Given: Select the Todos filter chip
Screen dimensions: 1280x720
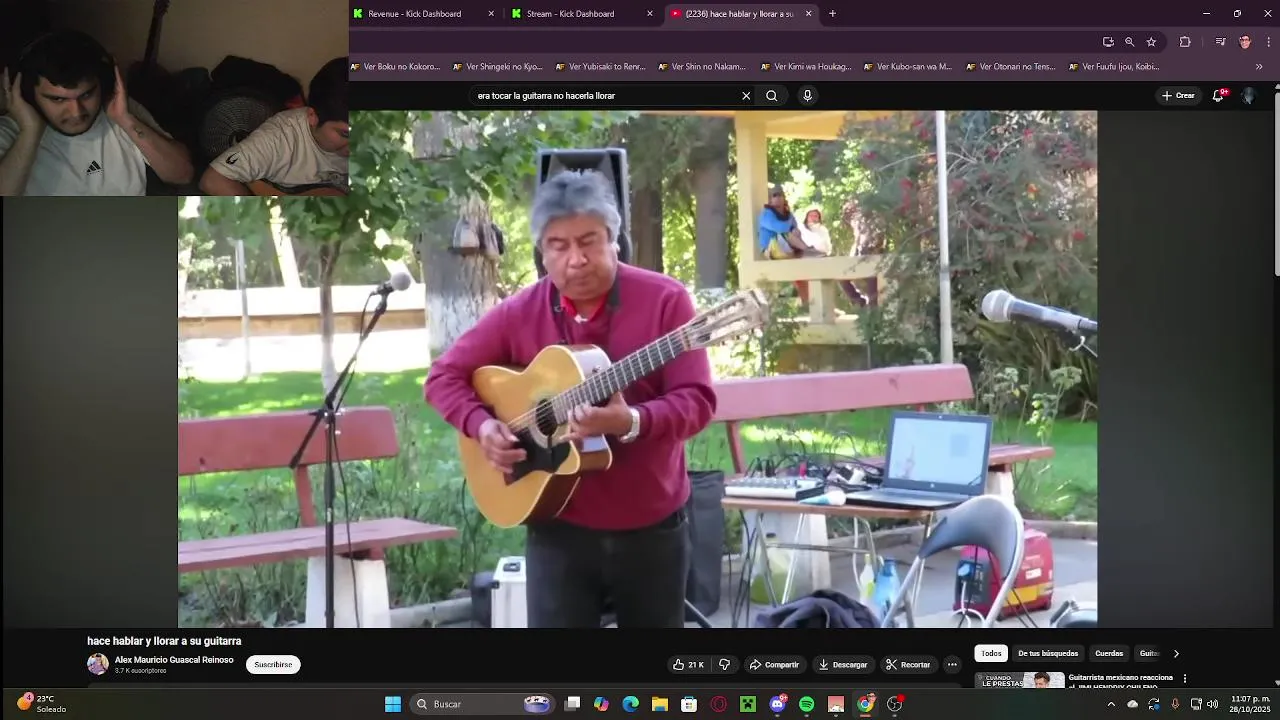Looking at the screenshot, I should pyautogui.click(x=991, y=653).
